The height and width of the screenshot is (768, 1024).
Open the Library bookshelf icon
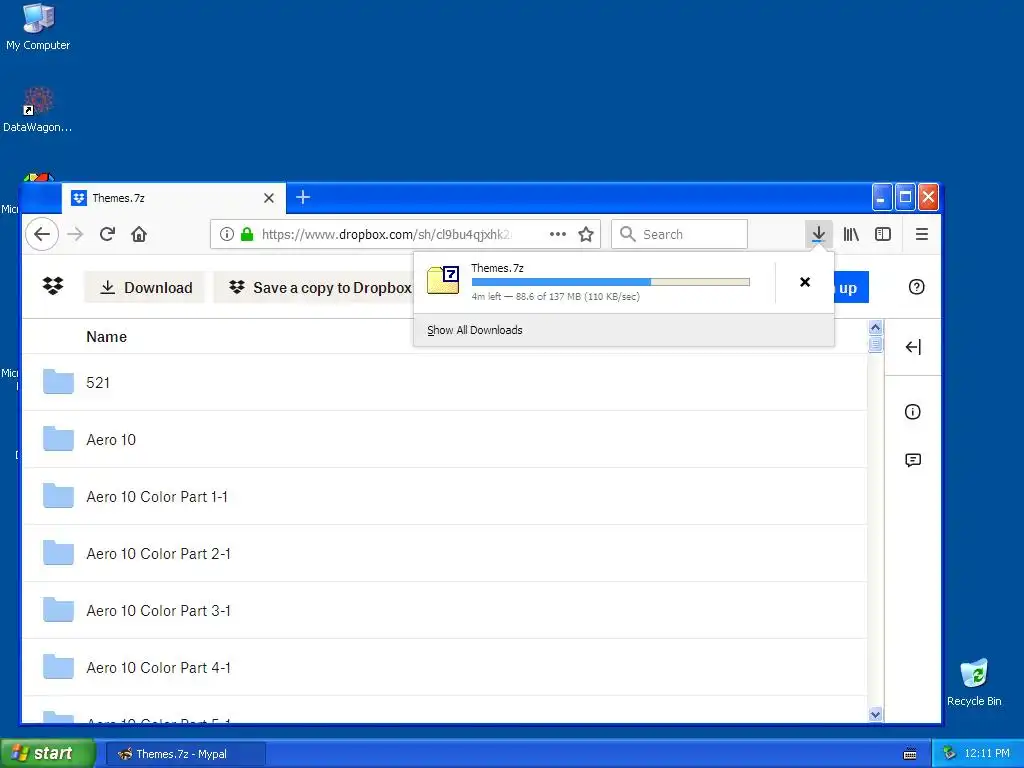pyautogui.click(x=851, y=234)
